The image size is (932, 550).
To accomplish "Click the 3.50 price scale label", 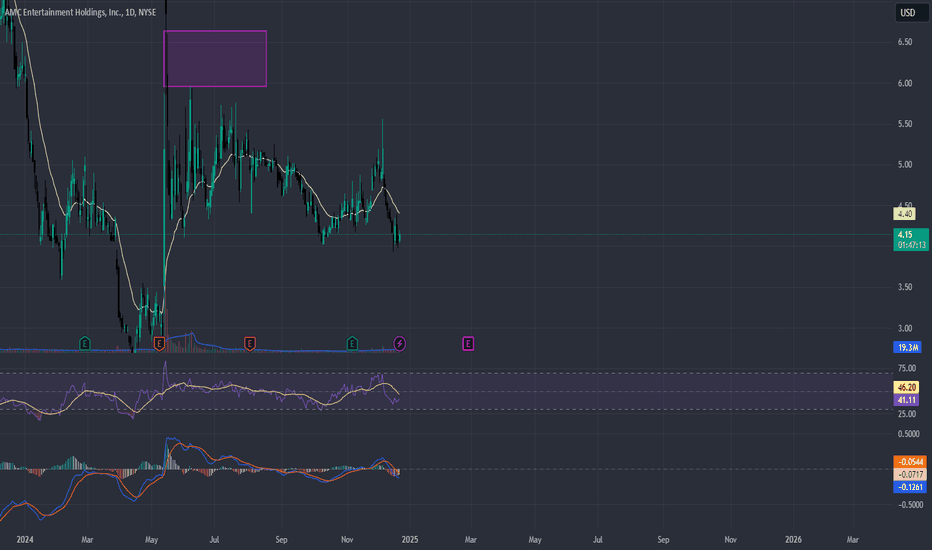I will coord(905,287).
